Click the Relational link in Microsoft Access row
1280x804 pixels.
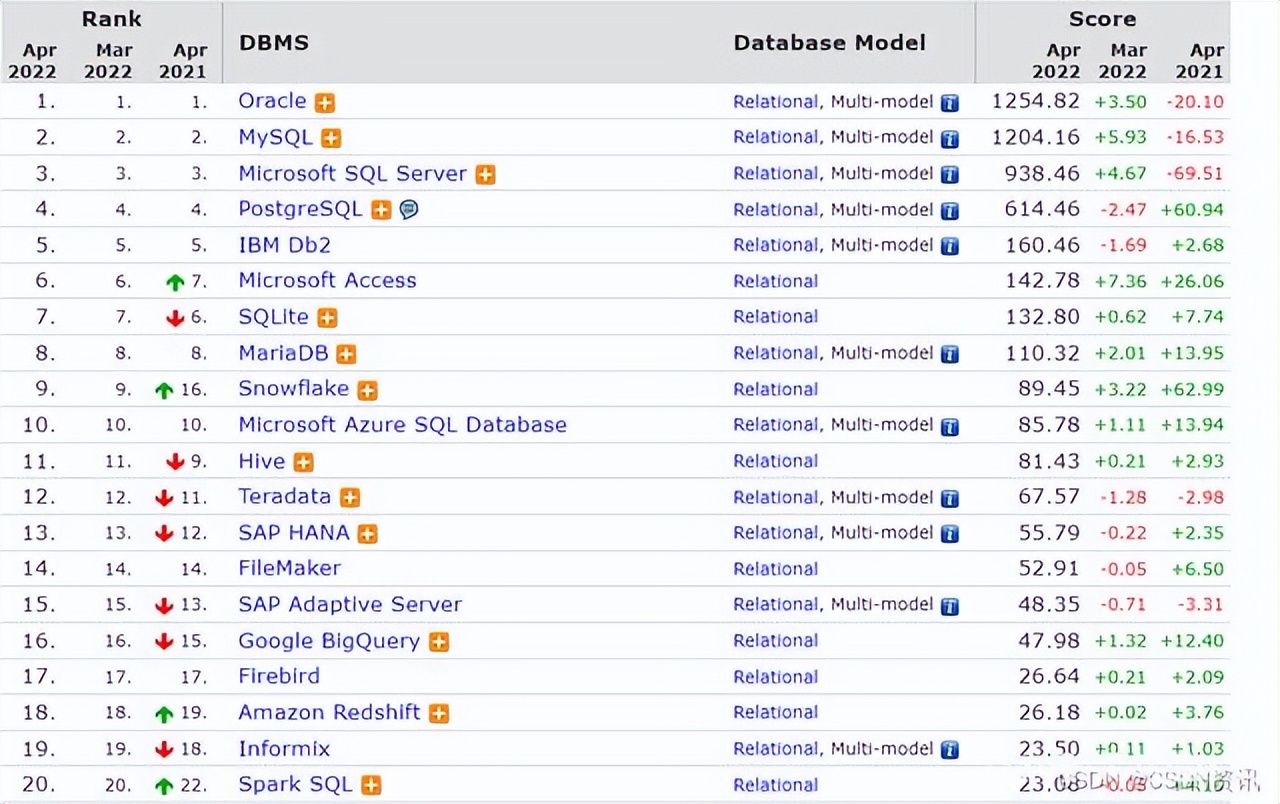(776, 282)
